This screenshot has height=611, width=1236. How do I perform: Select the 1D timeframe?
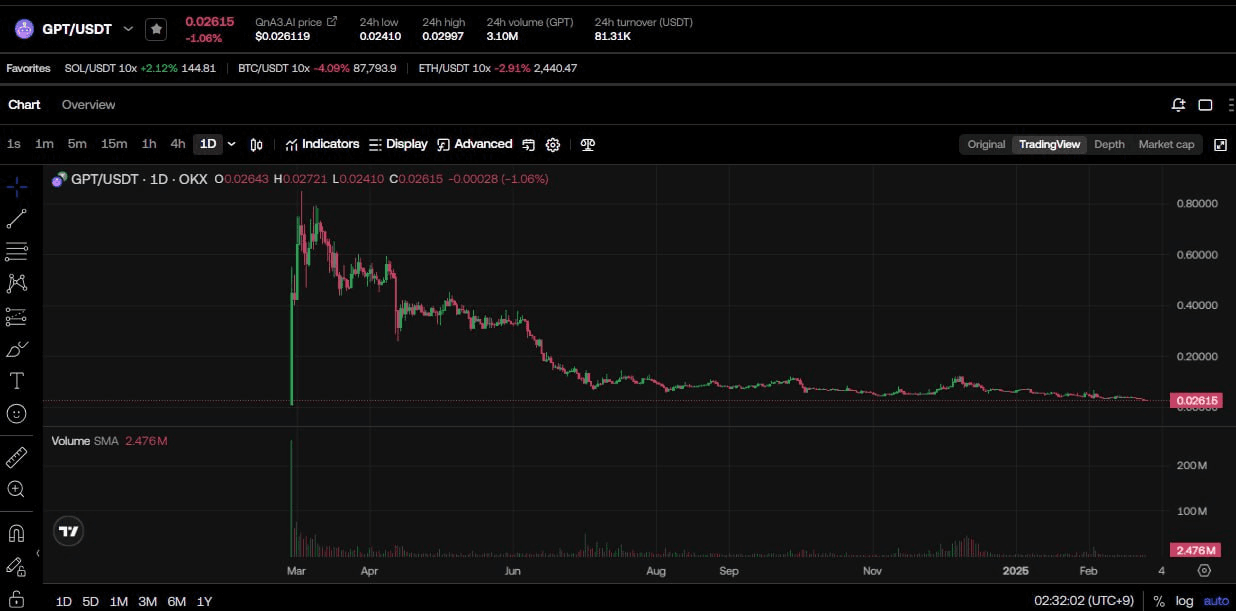(x=208, y=144)
